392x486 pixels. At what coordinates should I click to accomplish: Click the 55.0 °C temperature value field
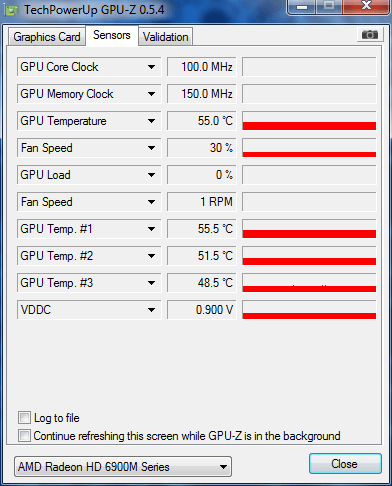click(202, 121)
